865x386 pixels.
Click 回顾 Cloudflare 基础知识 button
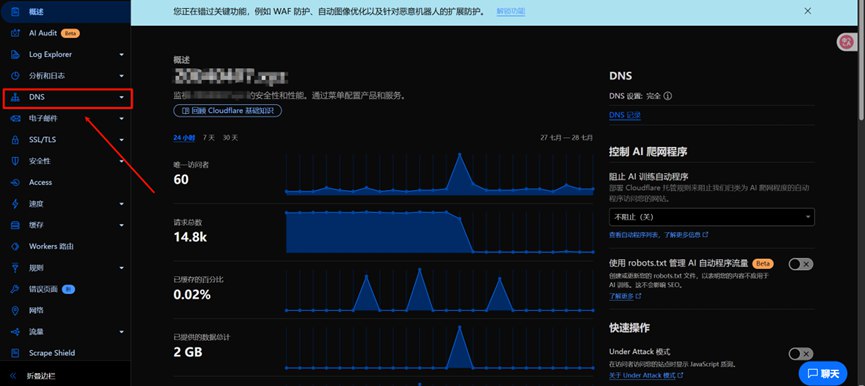pos(228,111)
